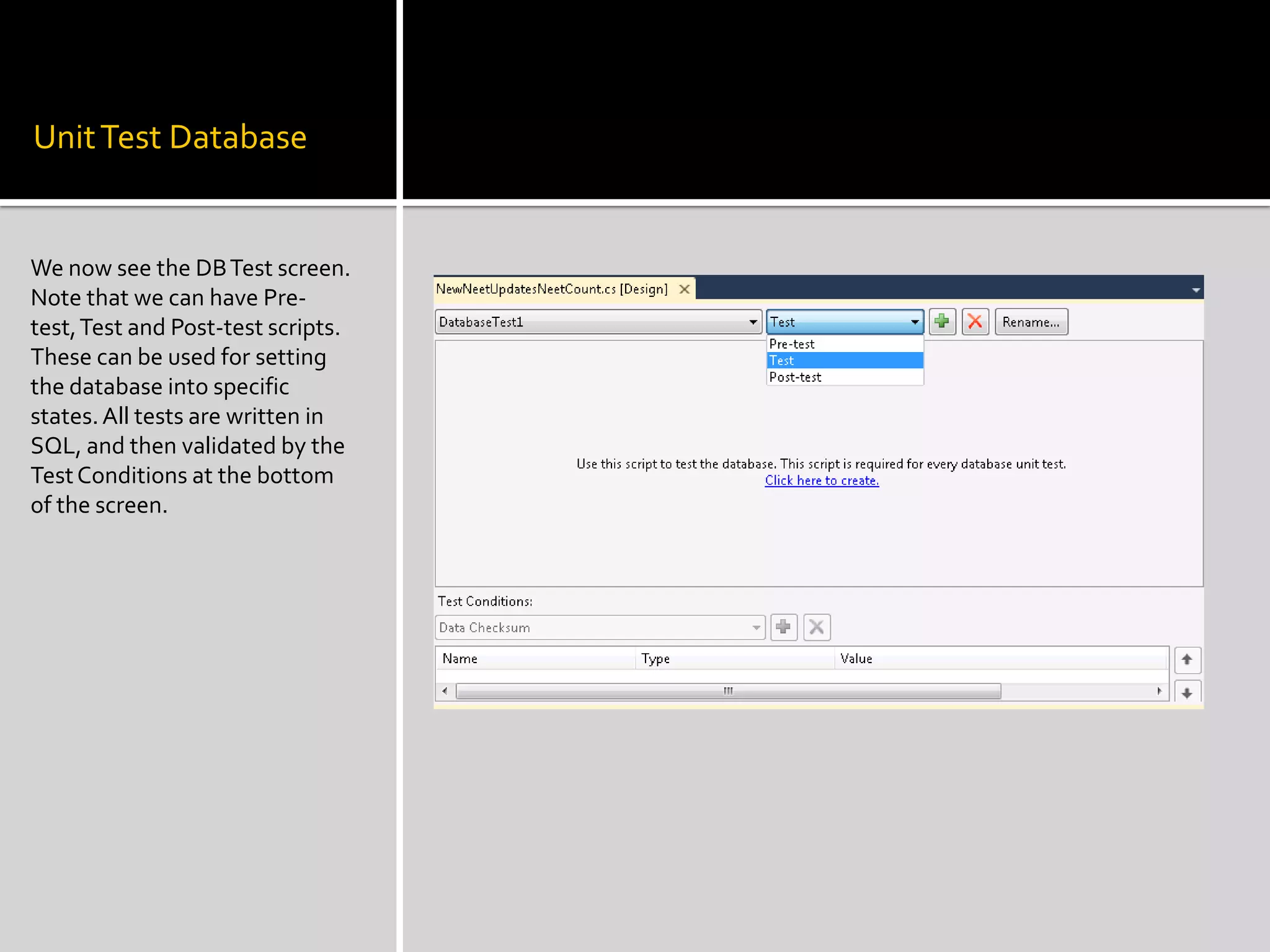Click the gray plus add test condition icon
This screenshot has width=1270, height=952.
click(x=783, y=627)
